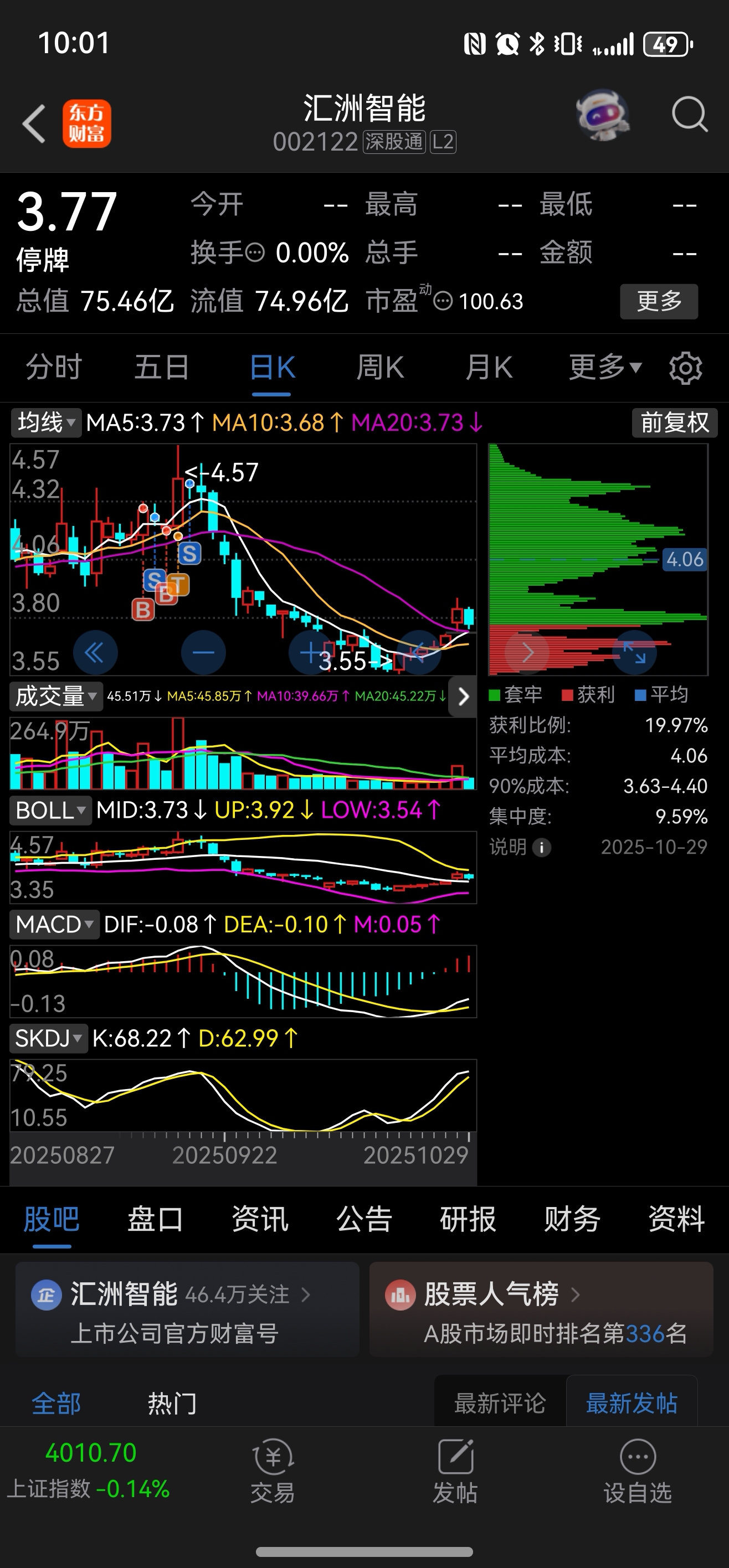Screen dimensions: 729x1568
Task: Tap the 设自选 watchlist icon
Action: coord(638,1457)
